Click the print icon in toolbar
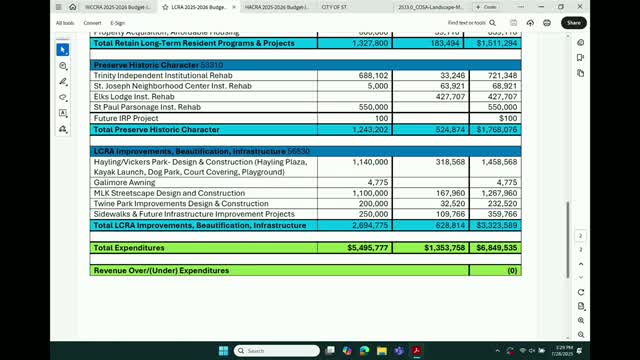This screenshot has width=640, height=360. click(x=547, y=23)
